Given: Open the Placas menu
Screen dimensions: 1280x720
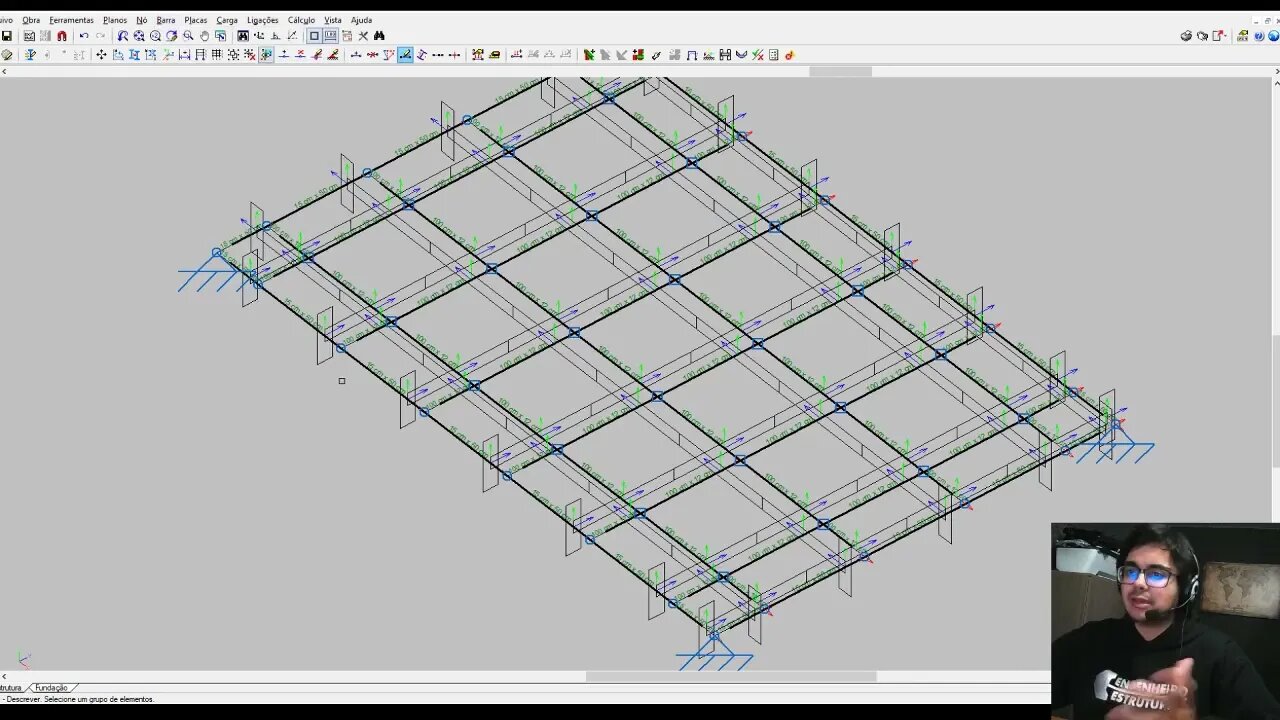Looking at the screenshot, I should point(196,20).
